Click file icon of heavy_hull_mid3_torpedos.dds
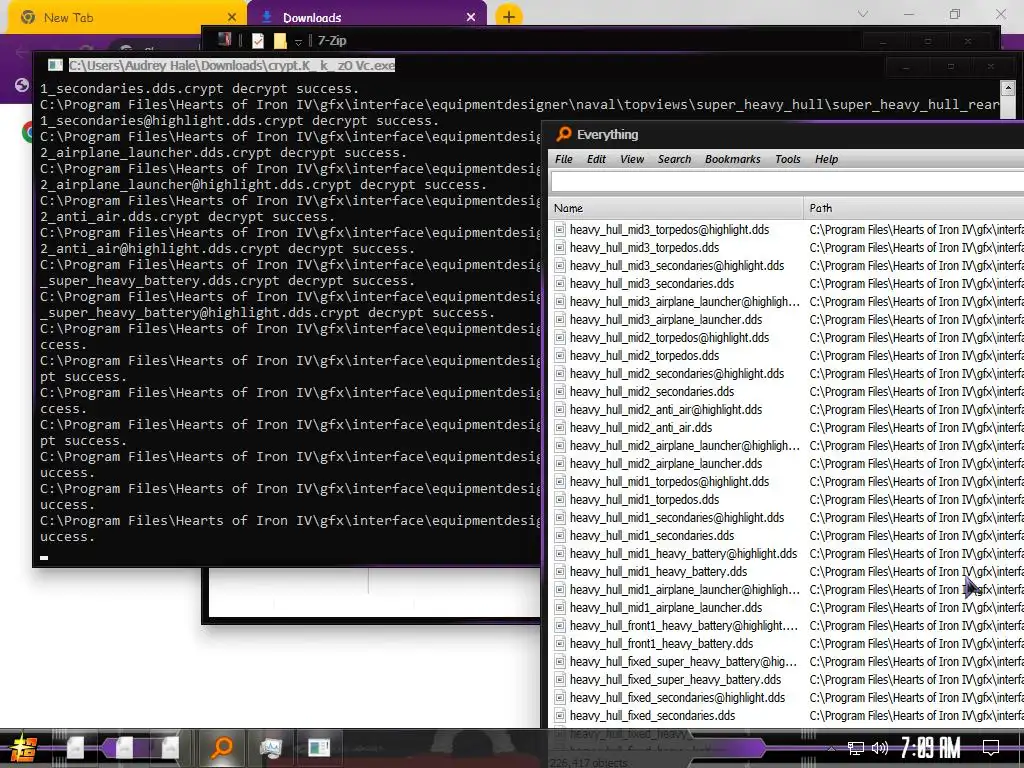1024x768 pixels. point(560,248)
